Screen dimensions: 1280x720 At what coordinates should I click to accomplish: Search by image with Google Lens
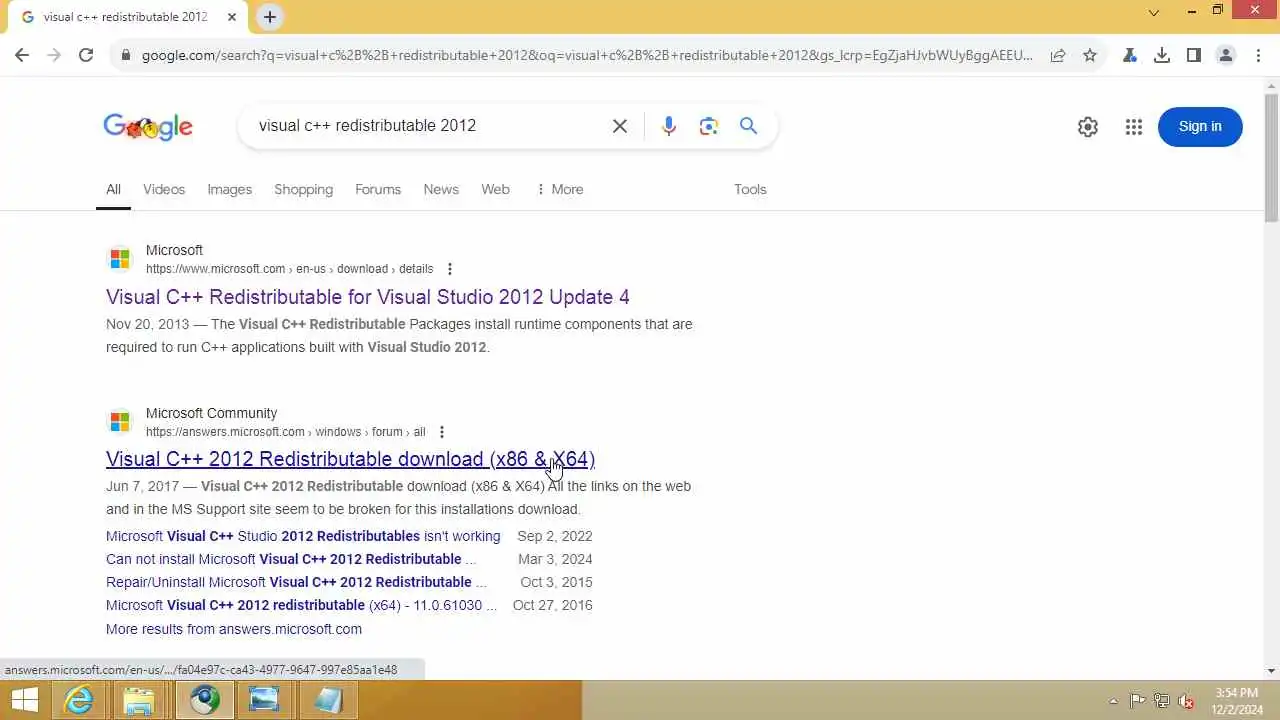point(709,126)
